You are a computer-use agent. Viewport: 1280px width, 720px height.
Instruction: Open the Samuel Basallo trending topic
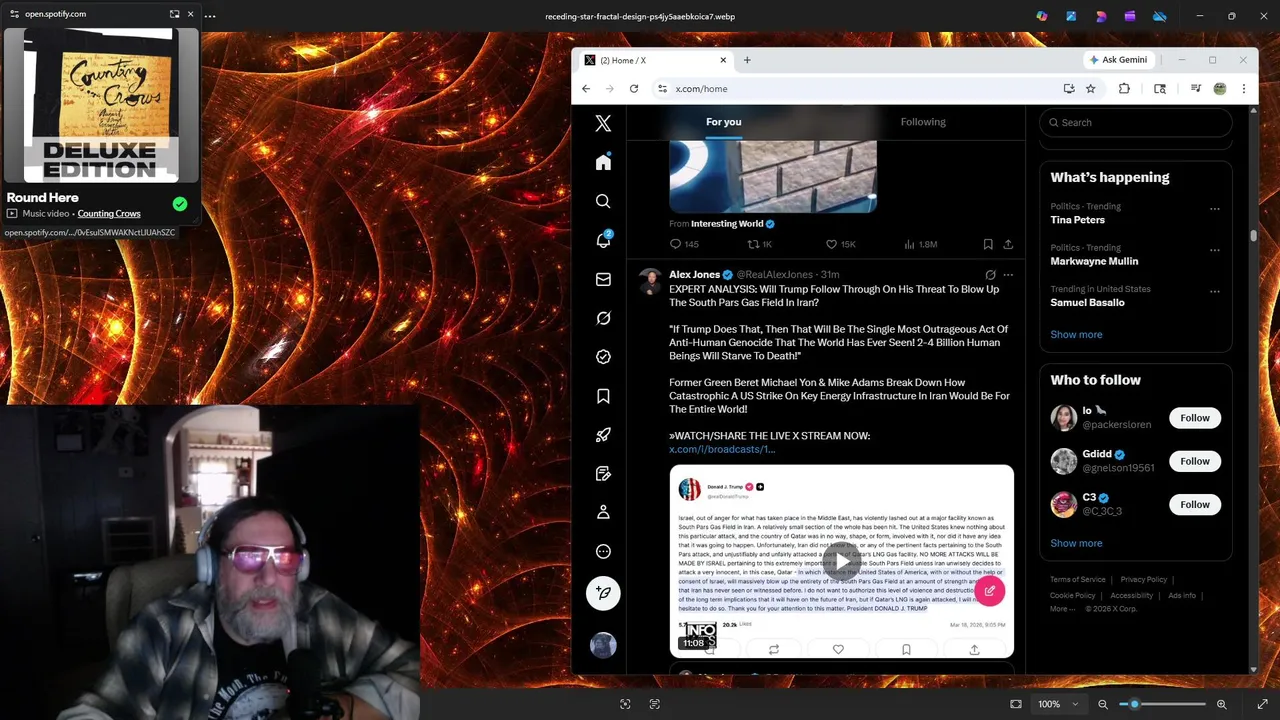coord(1087,302)
